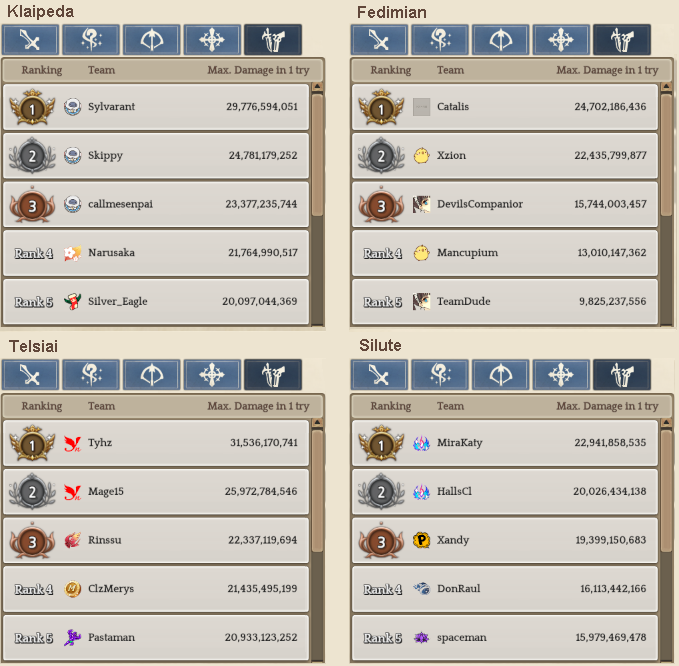Open Tyhz's rank 1 entry in Telsiai

click(x=156, y=443)
